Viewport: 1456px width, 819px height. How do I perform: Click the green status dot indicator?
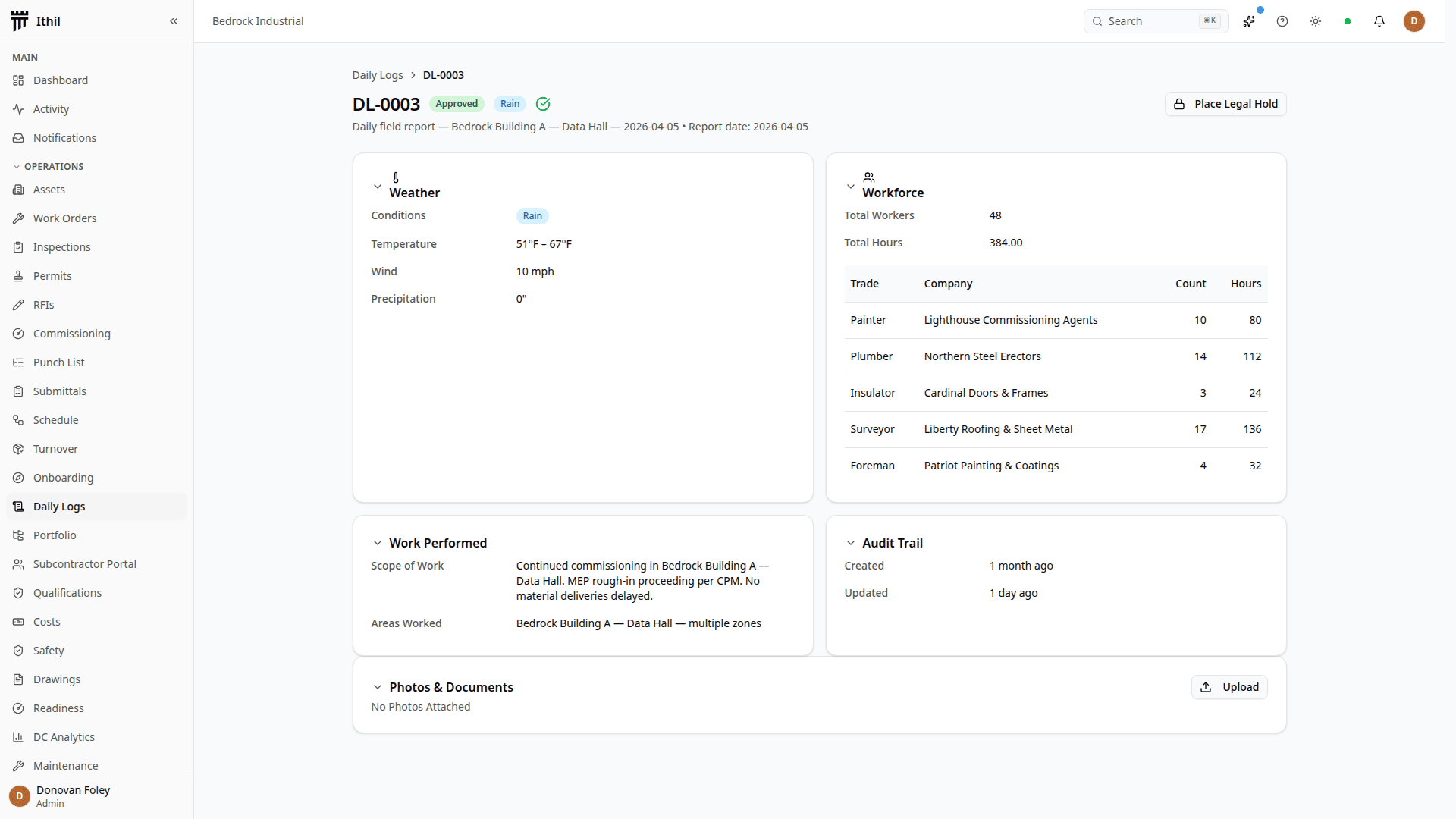click(x=1348, y=21)
